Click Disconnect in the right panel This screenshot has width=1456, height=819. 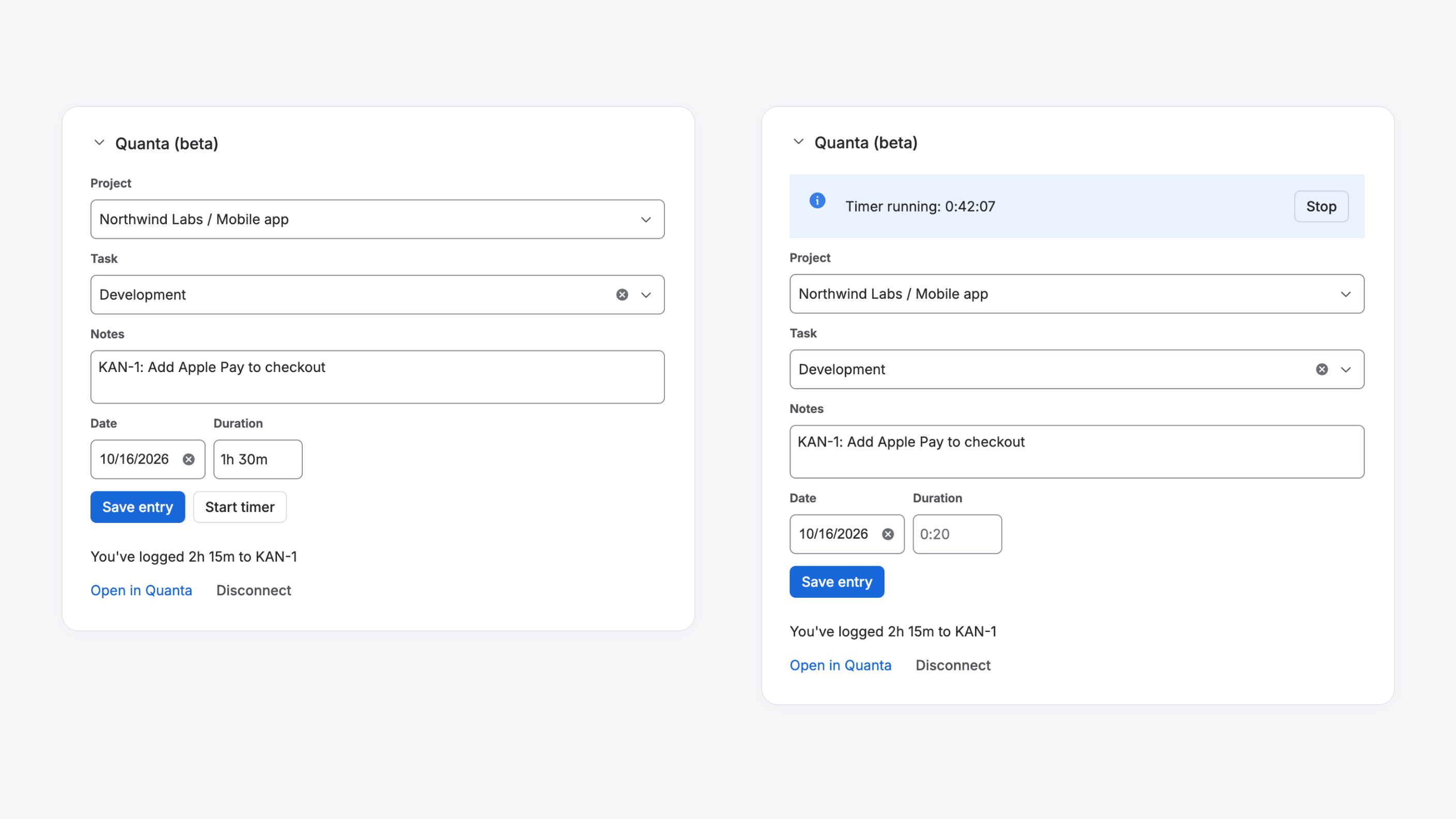pos(953,665)
